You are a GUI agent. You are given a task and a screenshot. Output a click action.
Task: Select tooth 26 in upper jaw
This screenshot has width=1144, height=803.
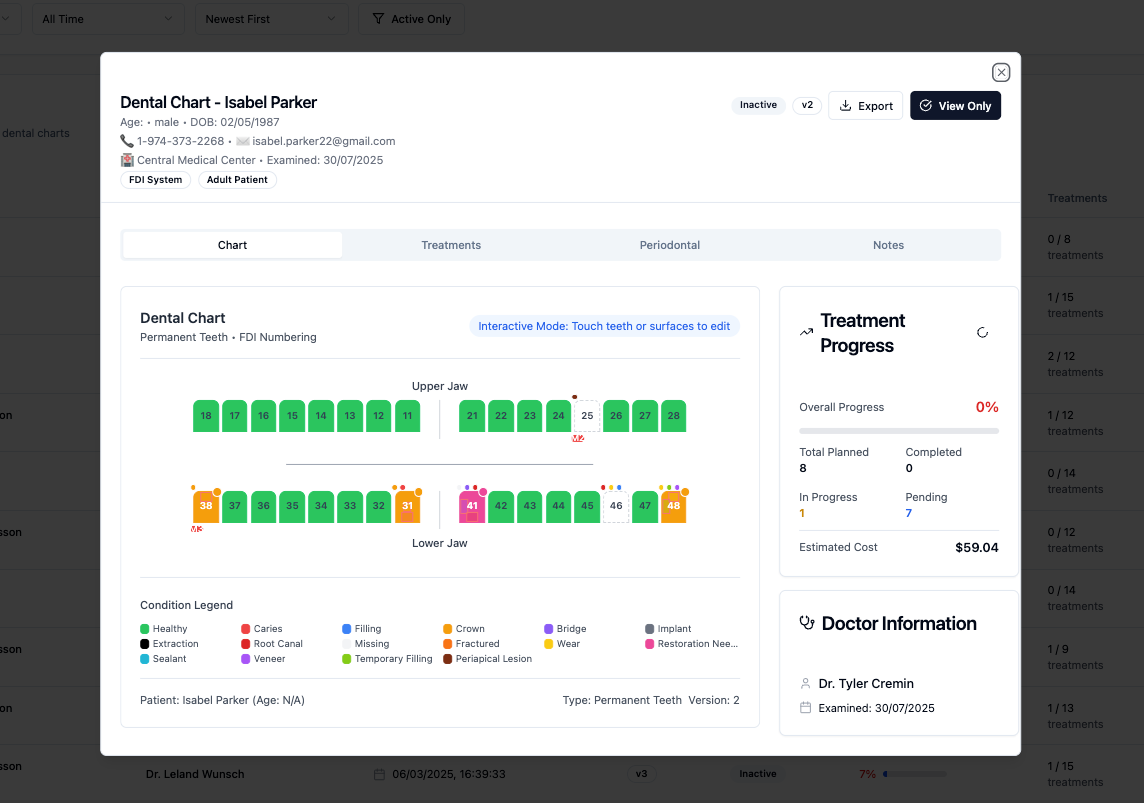click(x=616, y=416)
